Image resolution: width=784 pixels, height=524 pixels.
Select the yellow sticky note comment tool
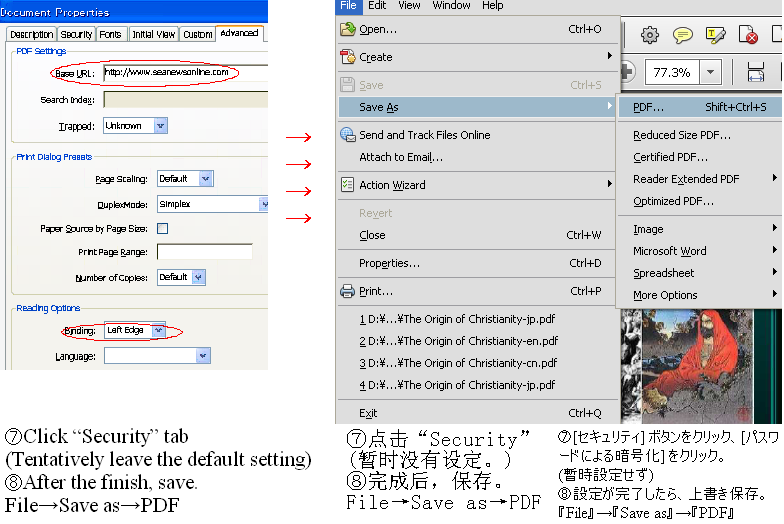click(683, 35)
